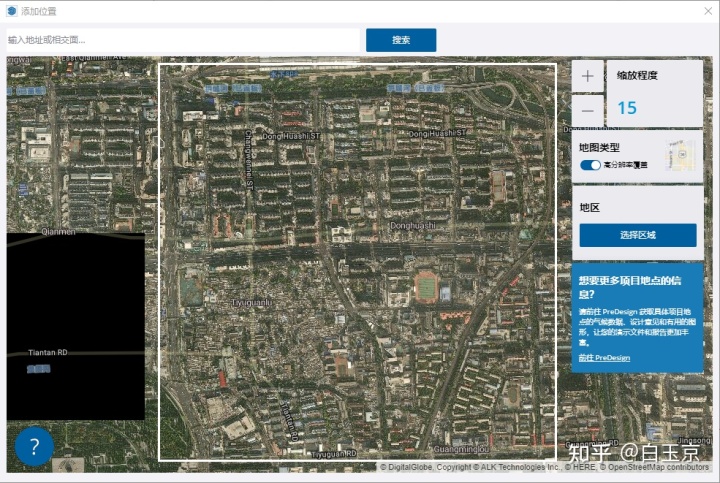This screenshot has width=720, height=483.
Task: Close the 添加位置 dialog window
Action: [x=708, y=11]
